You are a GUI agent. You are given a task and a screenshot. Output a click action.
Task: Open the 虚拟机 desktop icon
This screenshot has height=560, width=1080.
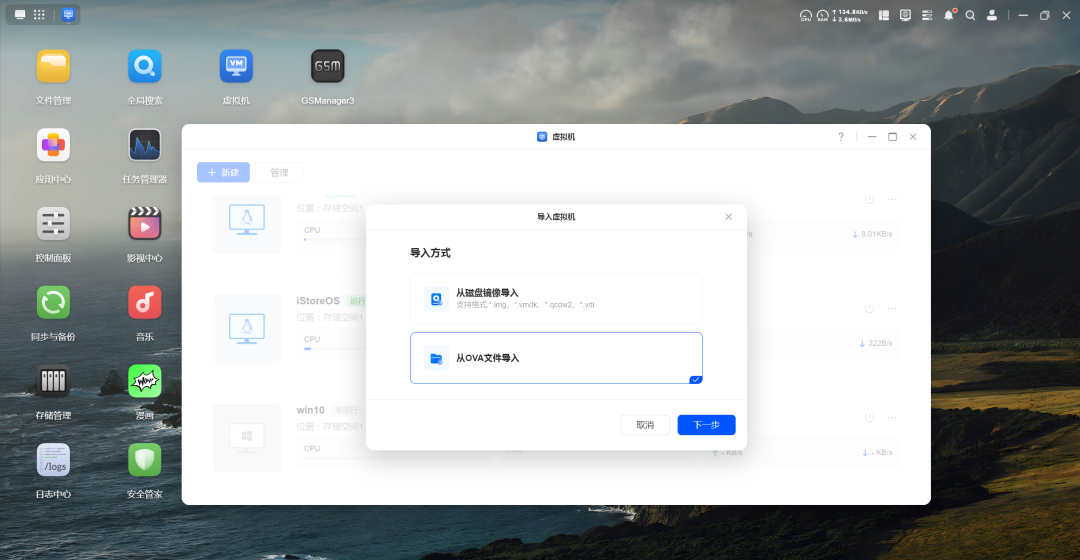coord(236,67)
